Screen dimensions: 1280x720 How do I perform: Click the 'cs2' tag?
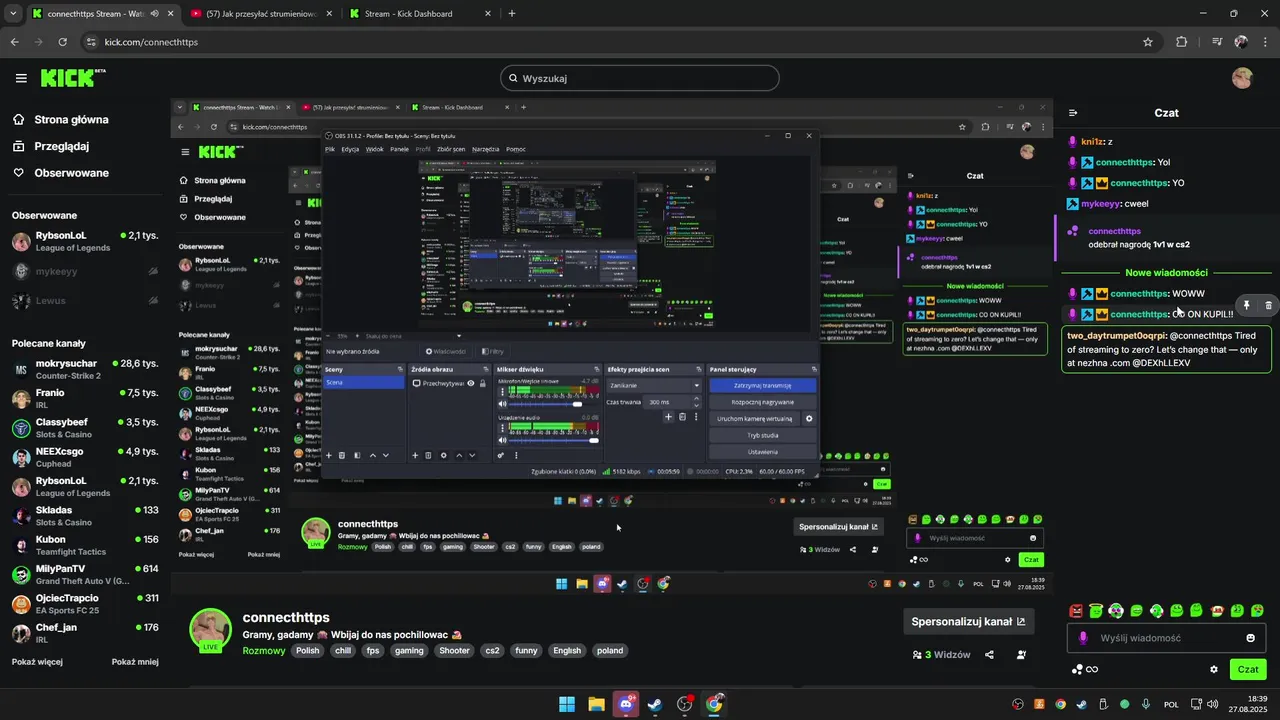492,650
